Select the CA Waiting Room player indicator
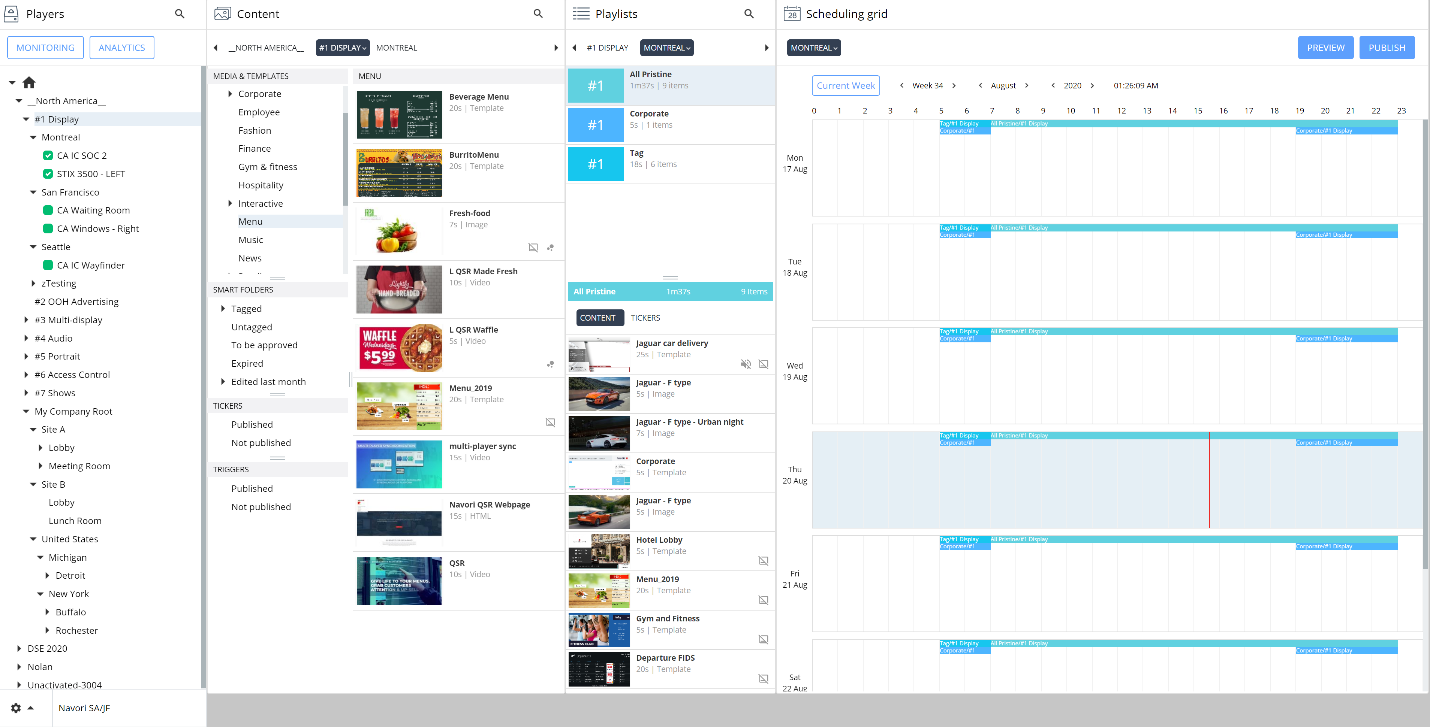This screenshot has height=727, width=1430. (x=48, y=211)
